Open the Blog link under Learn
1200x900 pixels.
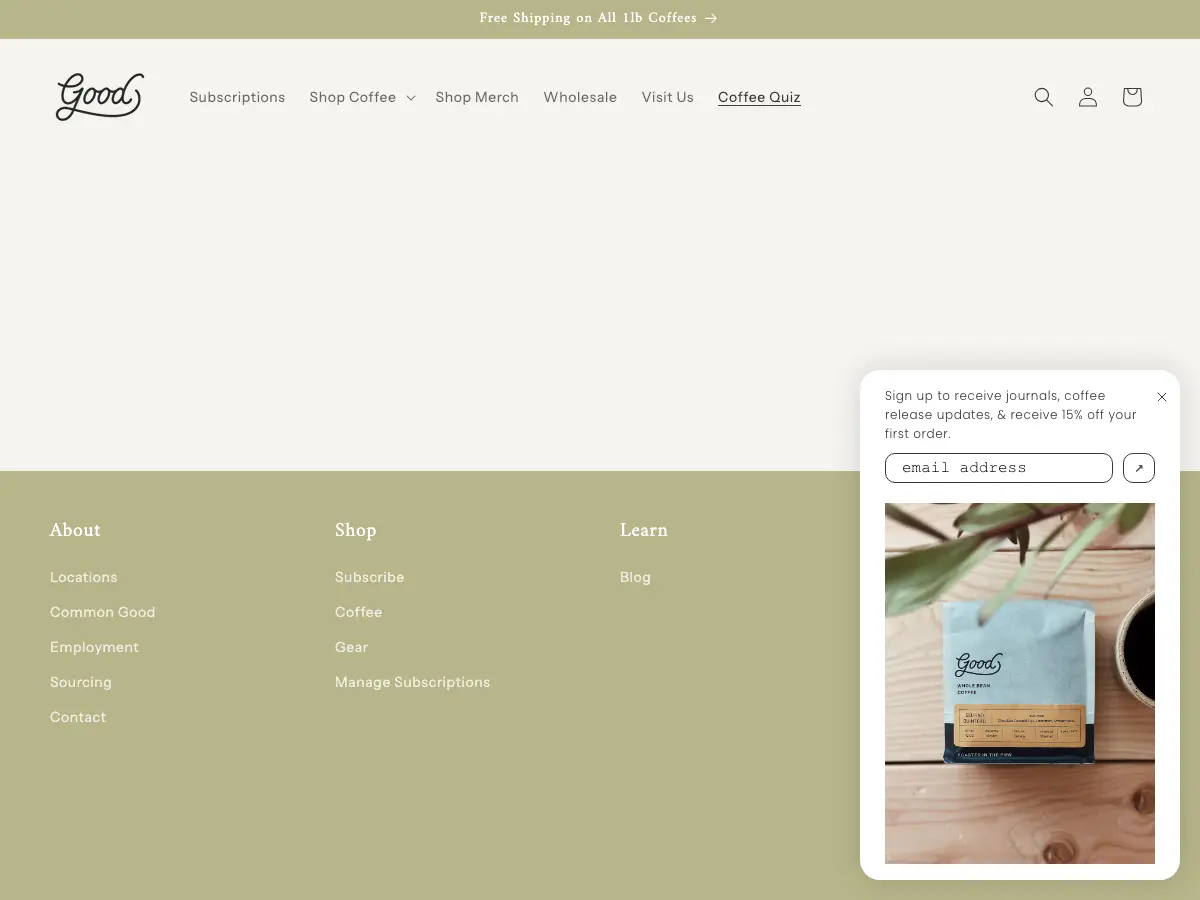[x=635, y=577]
